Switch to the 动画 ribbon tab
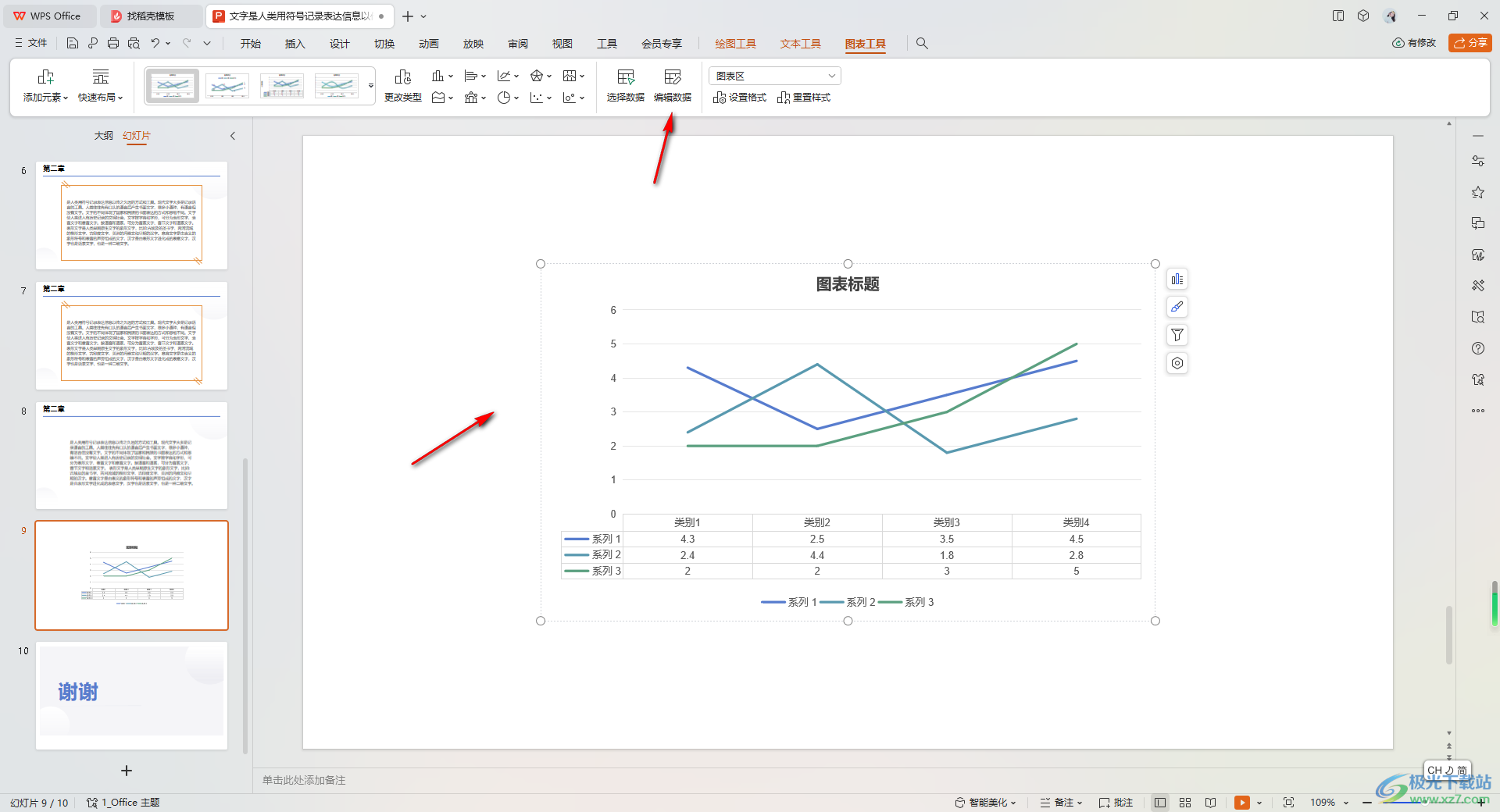Viewport: 1500px width, 812px height. coord(429,44)
